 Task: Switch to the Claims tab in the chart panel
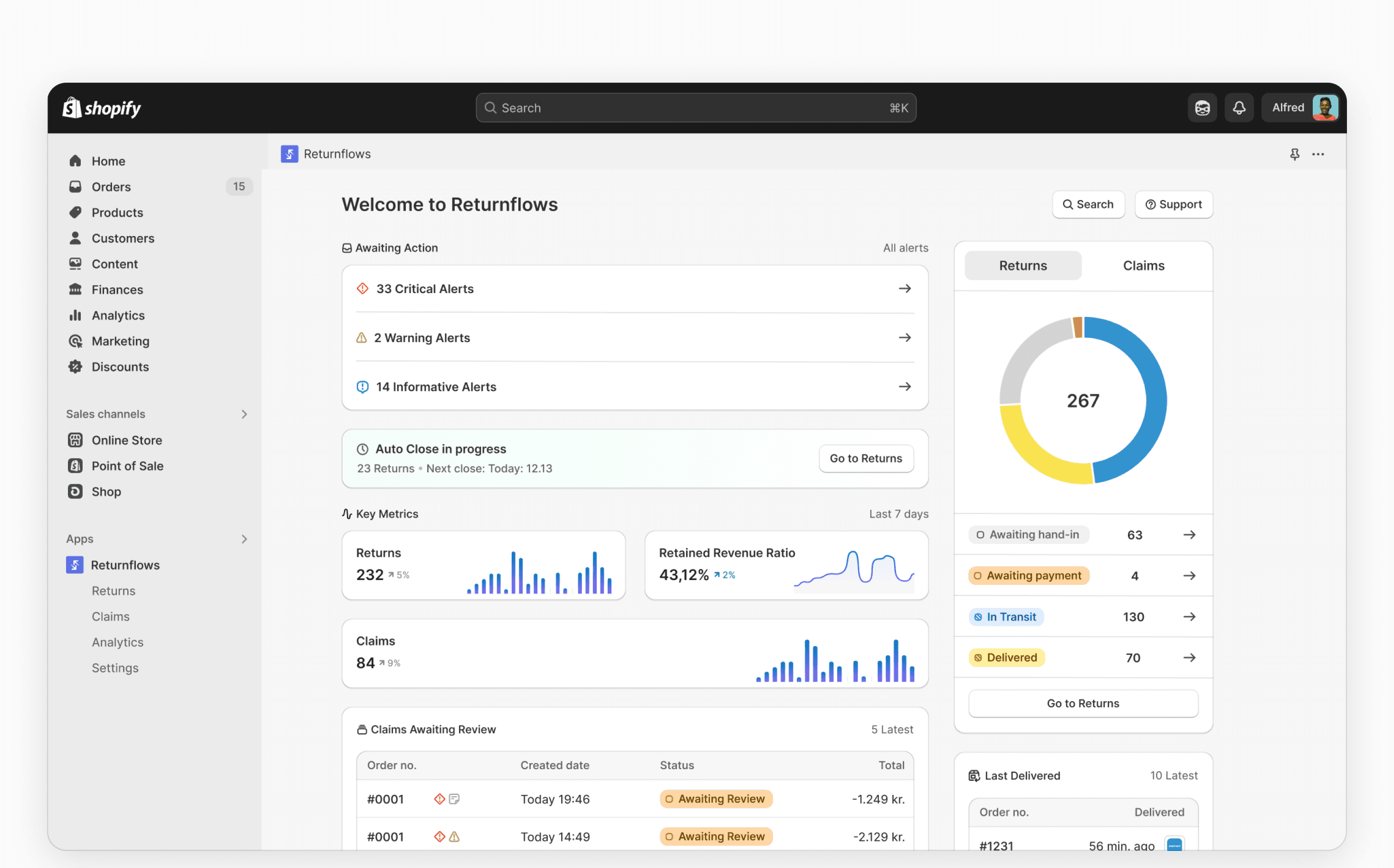point(1144,265)
